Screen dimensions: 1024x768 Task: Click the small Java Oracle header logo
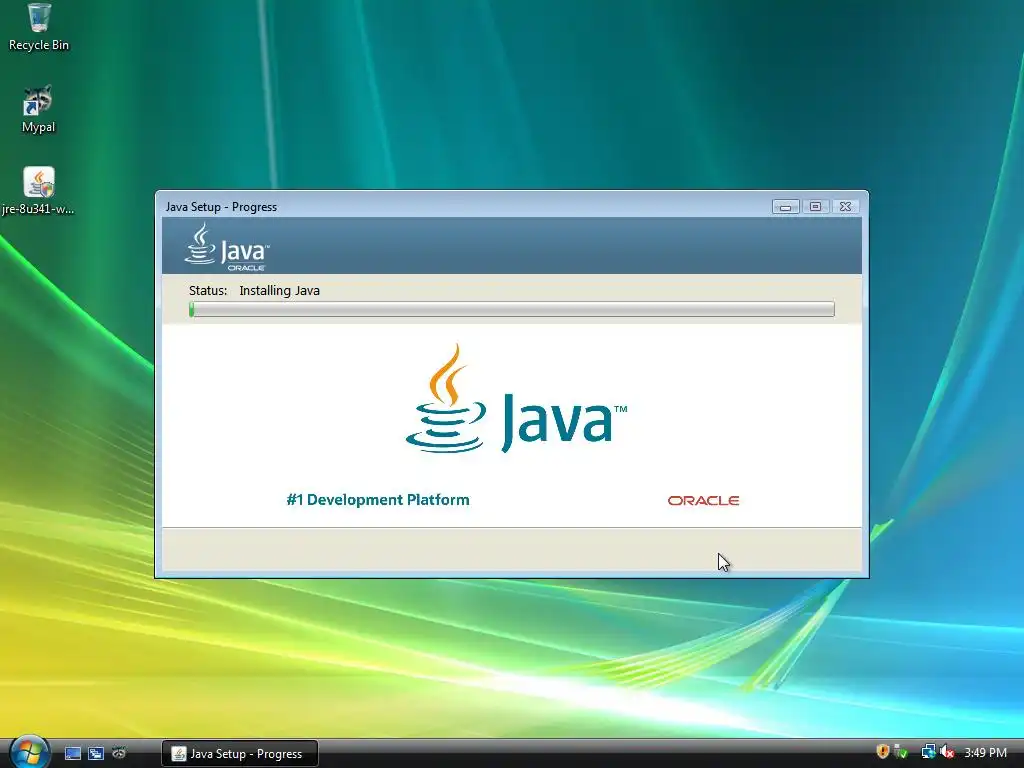pyautogui.click(x=227, y=247)
